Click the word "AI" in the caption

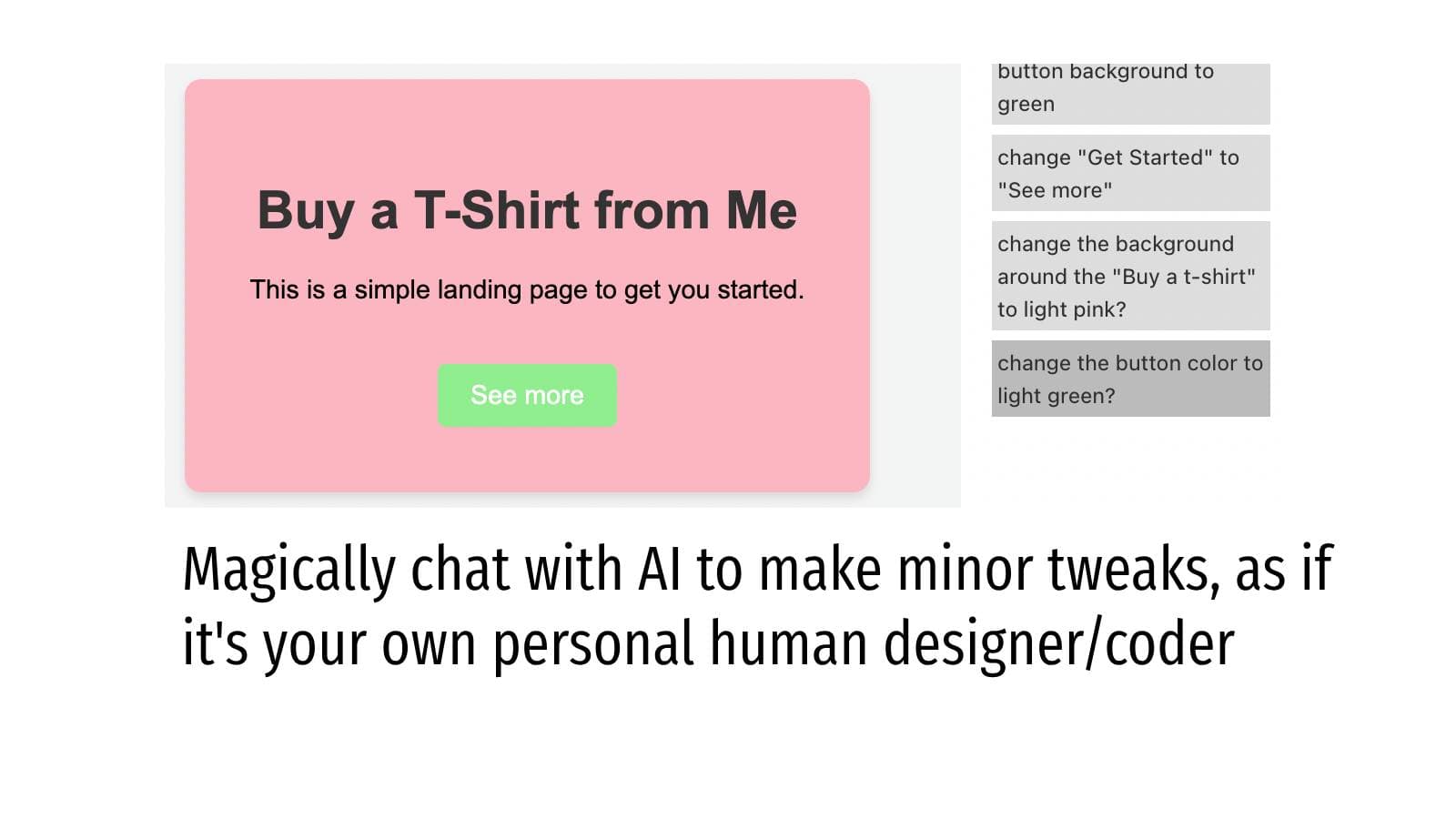point(659,570)
